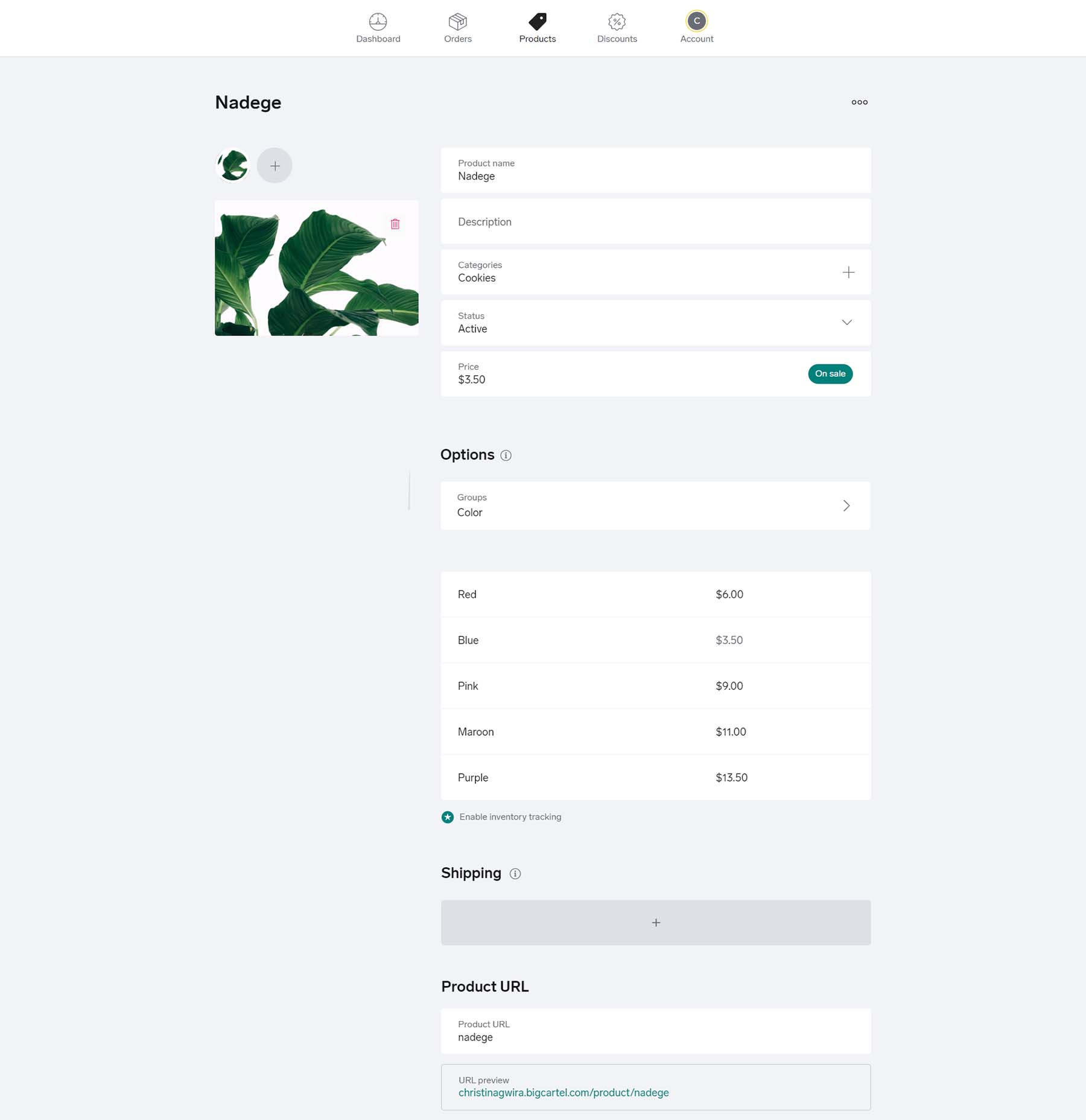Add a category with the plus control
The image size is (1086, 1120).
point(848,272)
